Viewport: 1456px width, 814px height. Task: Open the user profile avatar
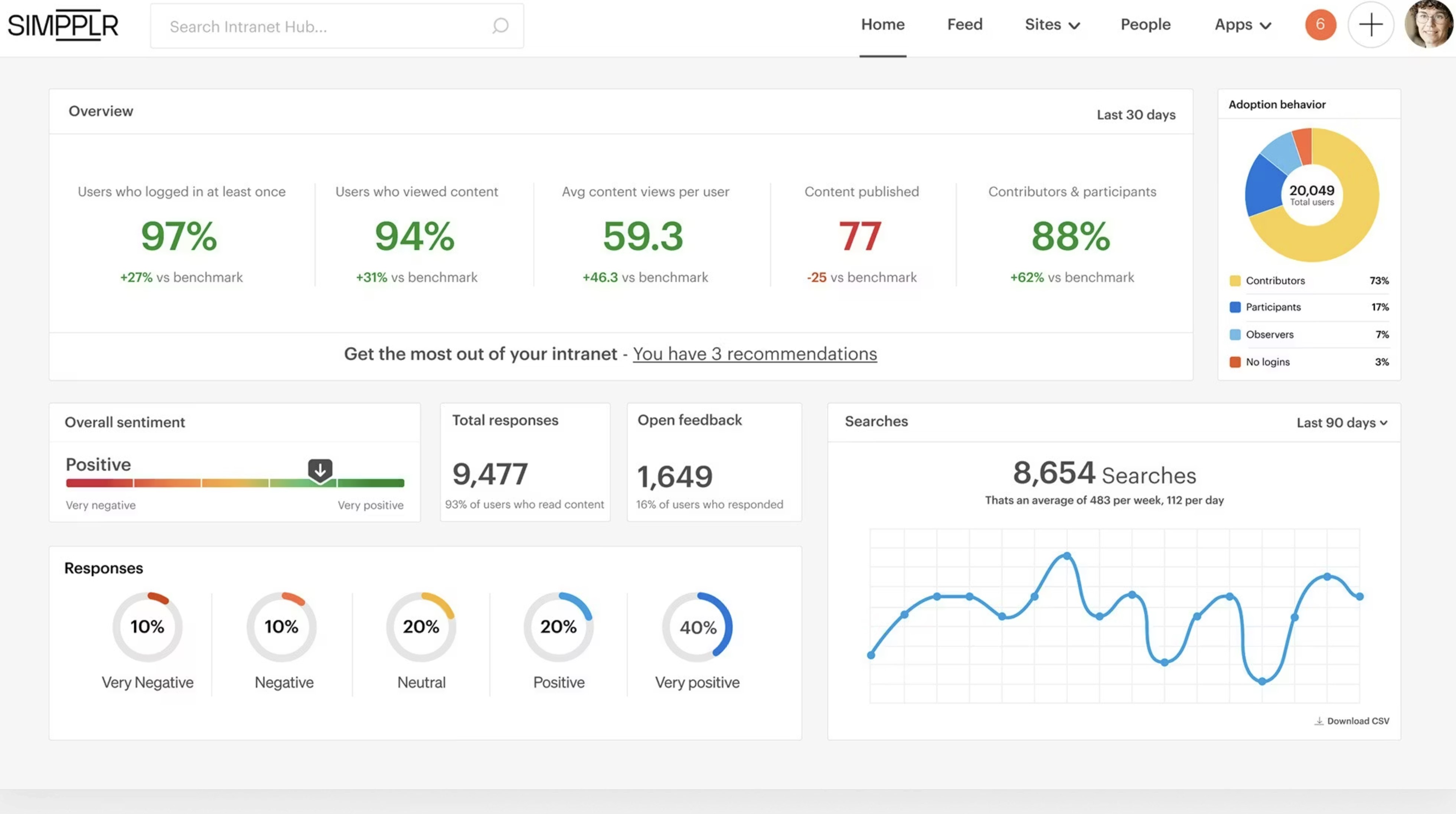pos(1428,25)
